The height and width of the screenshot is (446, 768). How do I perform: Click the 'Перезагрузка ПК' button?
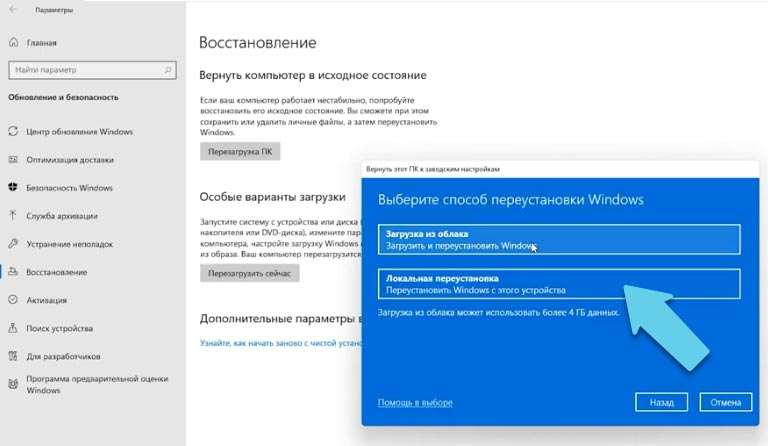pyautogui.click(x=240, y=151)
